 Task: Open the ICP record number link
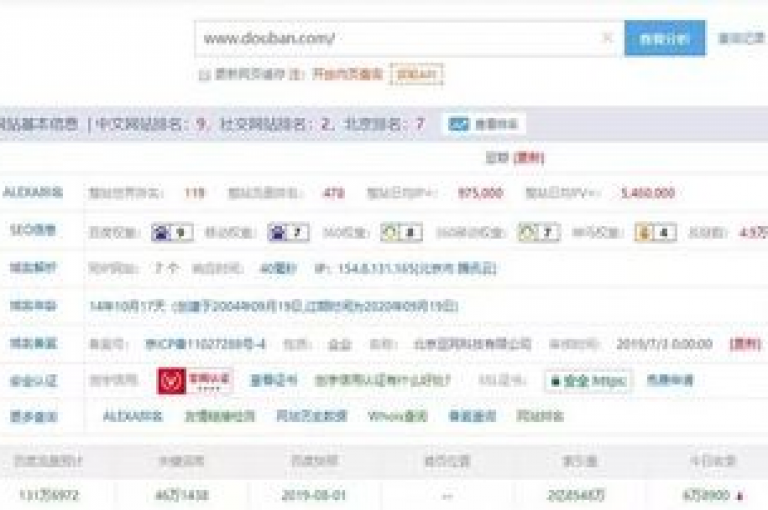coord(205,344)
